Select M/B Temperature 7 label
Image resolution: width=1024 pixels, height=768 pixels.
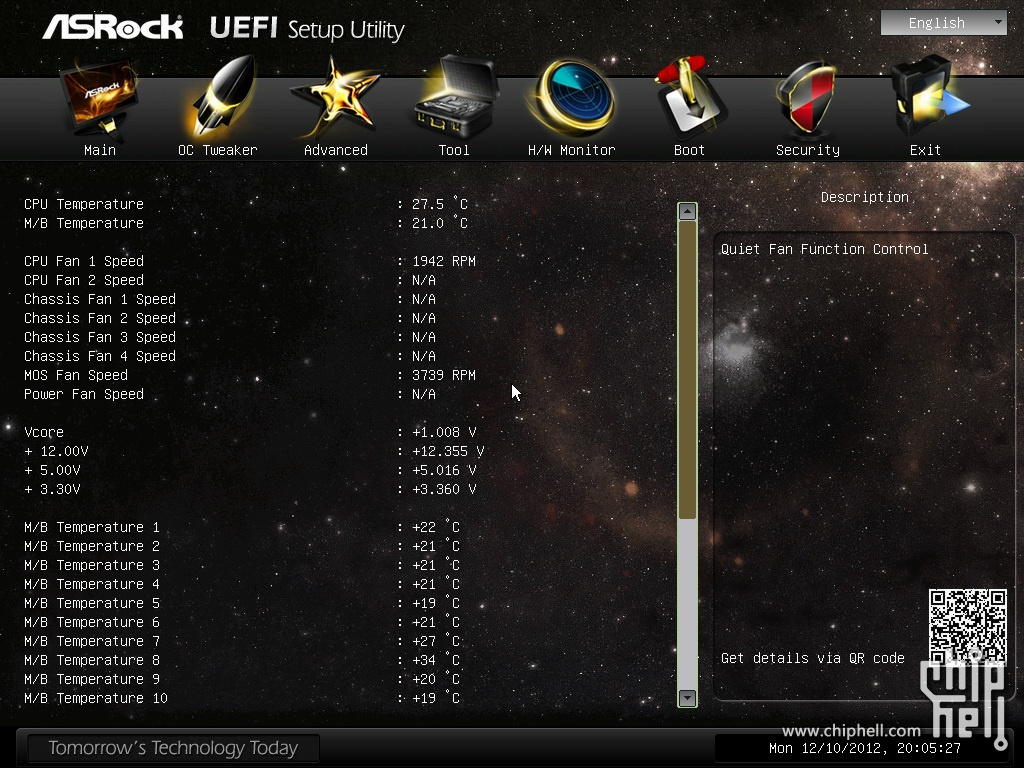[91, 641]
